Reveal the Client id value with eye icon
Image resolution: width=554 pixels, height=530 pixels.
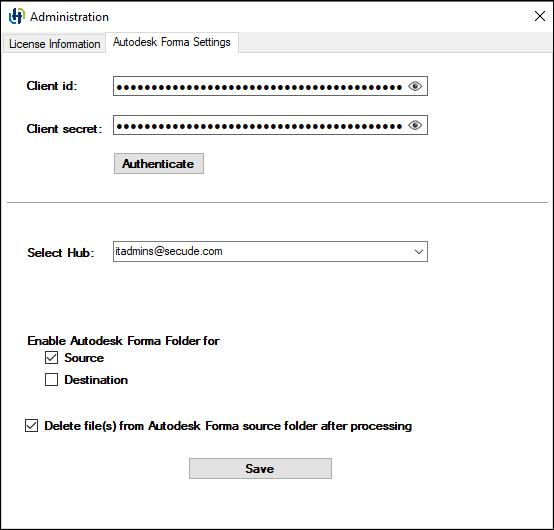click(x=415, y=86)
